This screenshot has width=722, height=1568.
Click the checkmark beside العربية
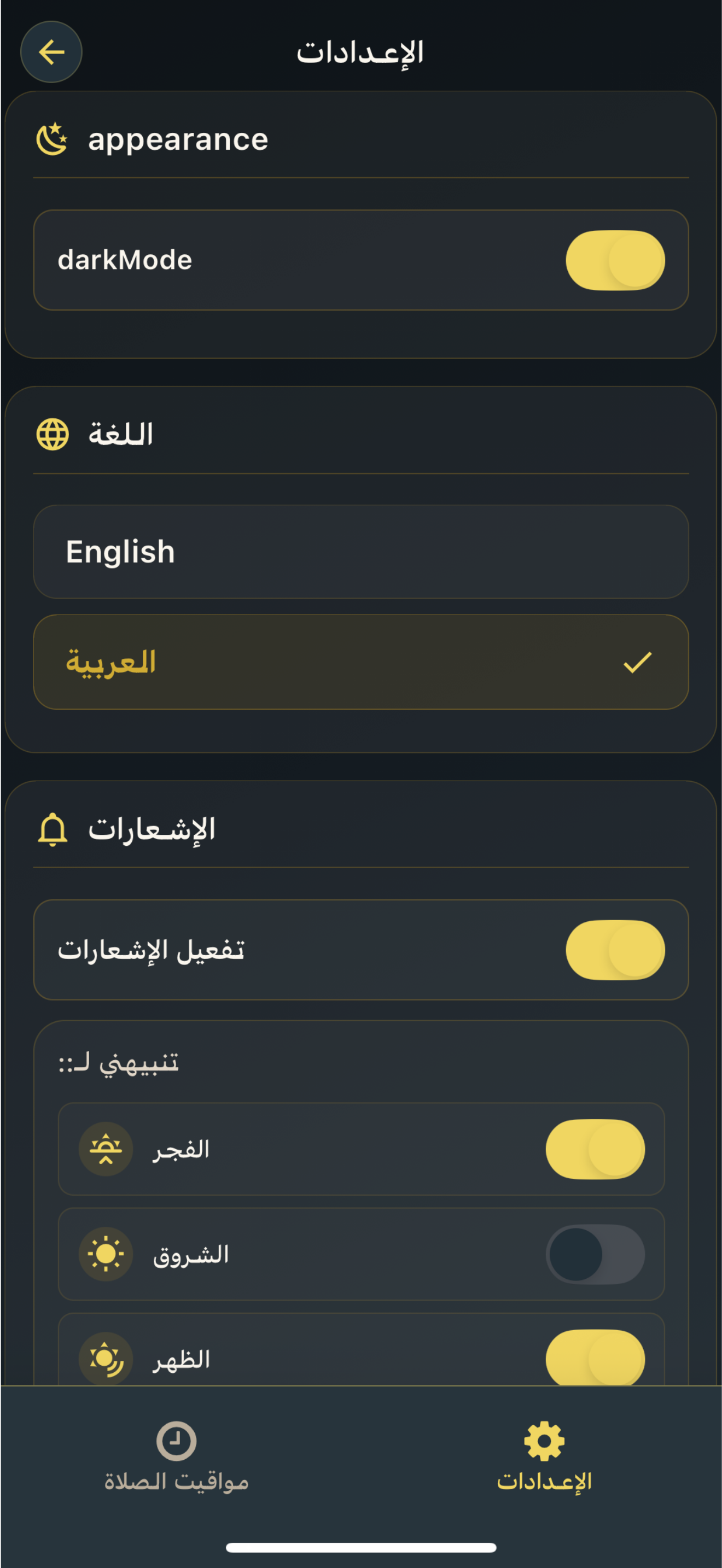coord(637,662)
